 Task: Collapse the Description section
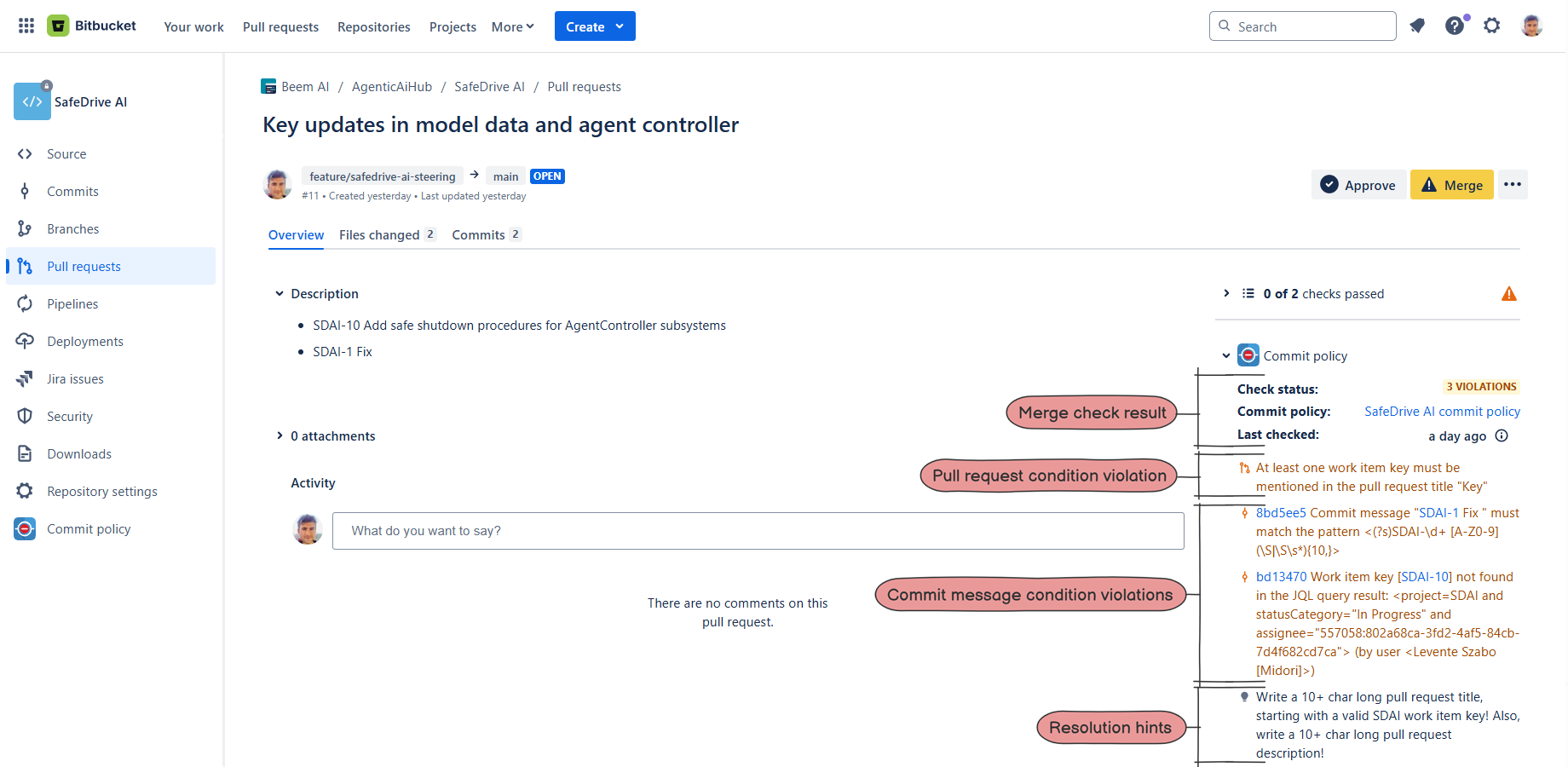(279, 294)
